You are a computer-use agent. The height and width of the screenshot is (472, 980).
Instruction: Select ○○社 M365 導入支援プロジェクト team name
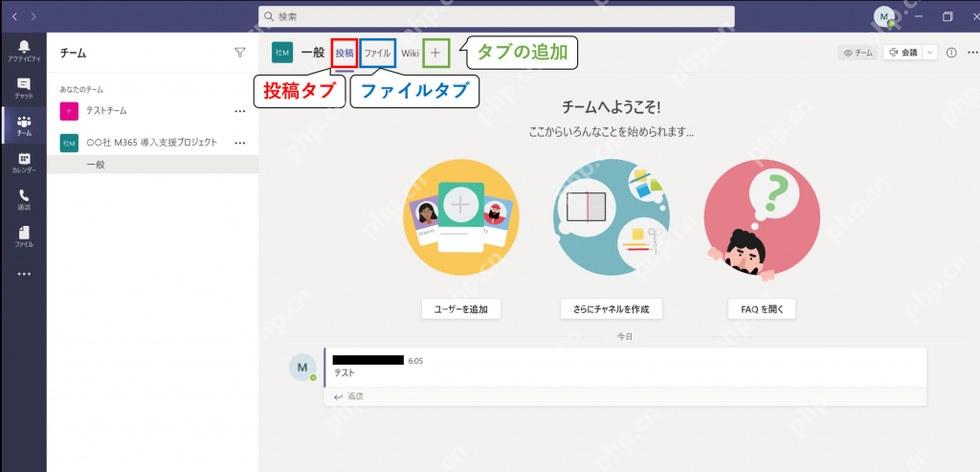152,143
